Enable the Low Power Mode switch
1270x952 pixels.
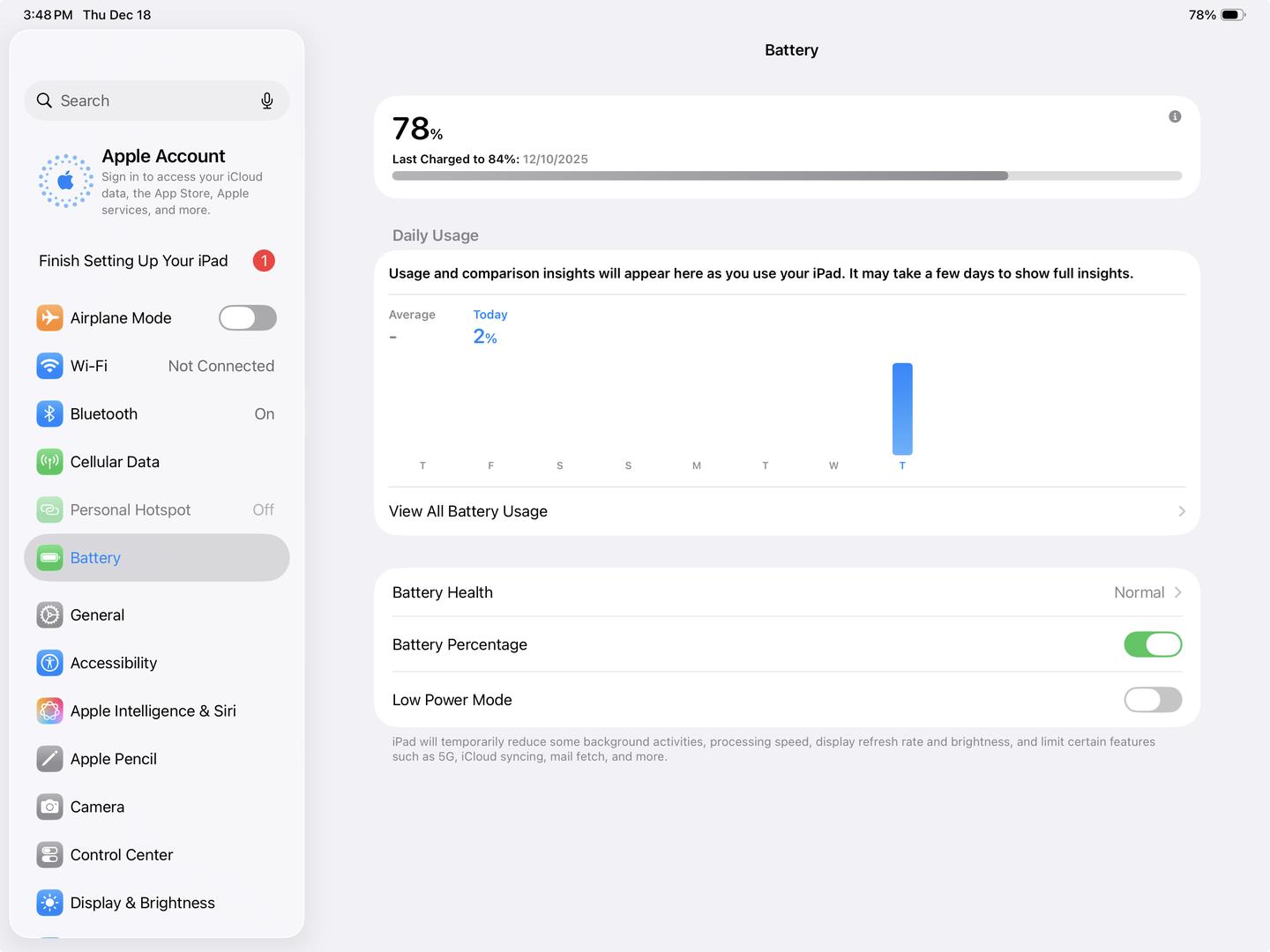(1153, 700)
